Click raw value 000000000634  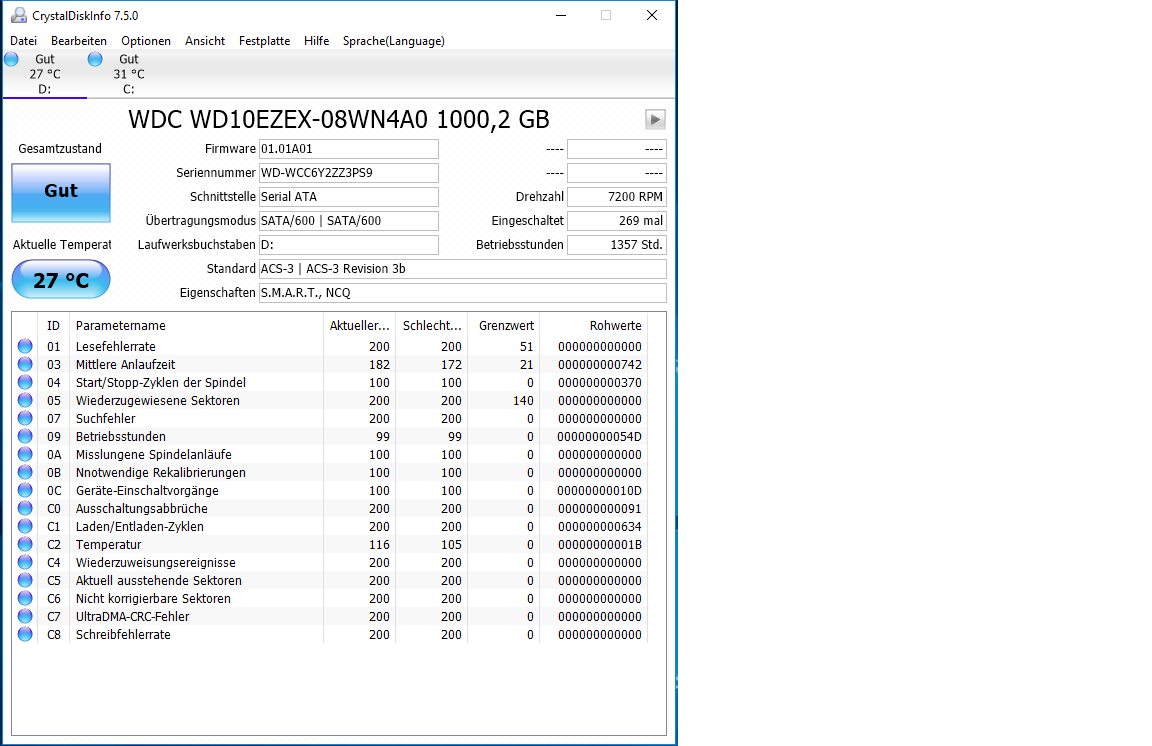(x=600, y=526)
